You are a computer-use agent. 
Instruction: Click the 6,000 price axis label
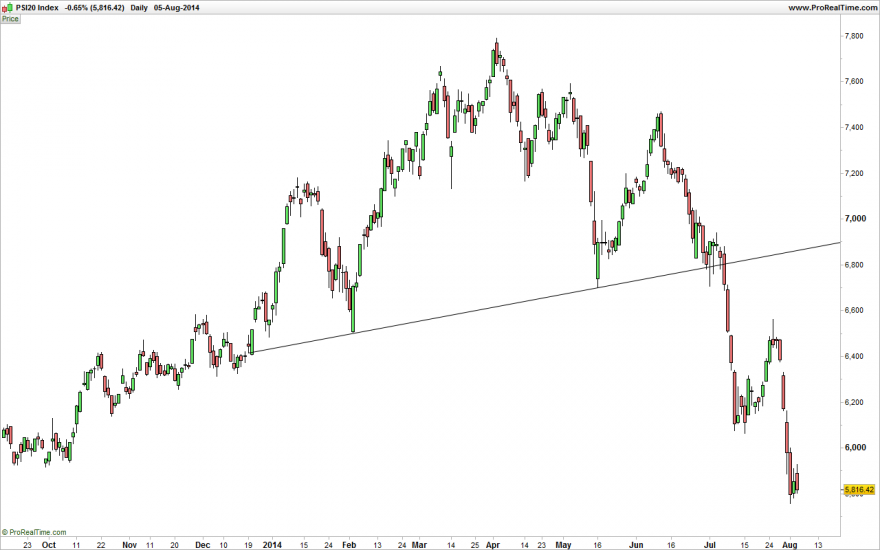pyautogui.click(x=854, y=447)
